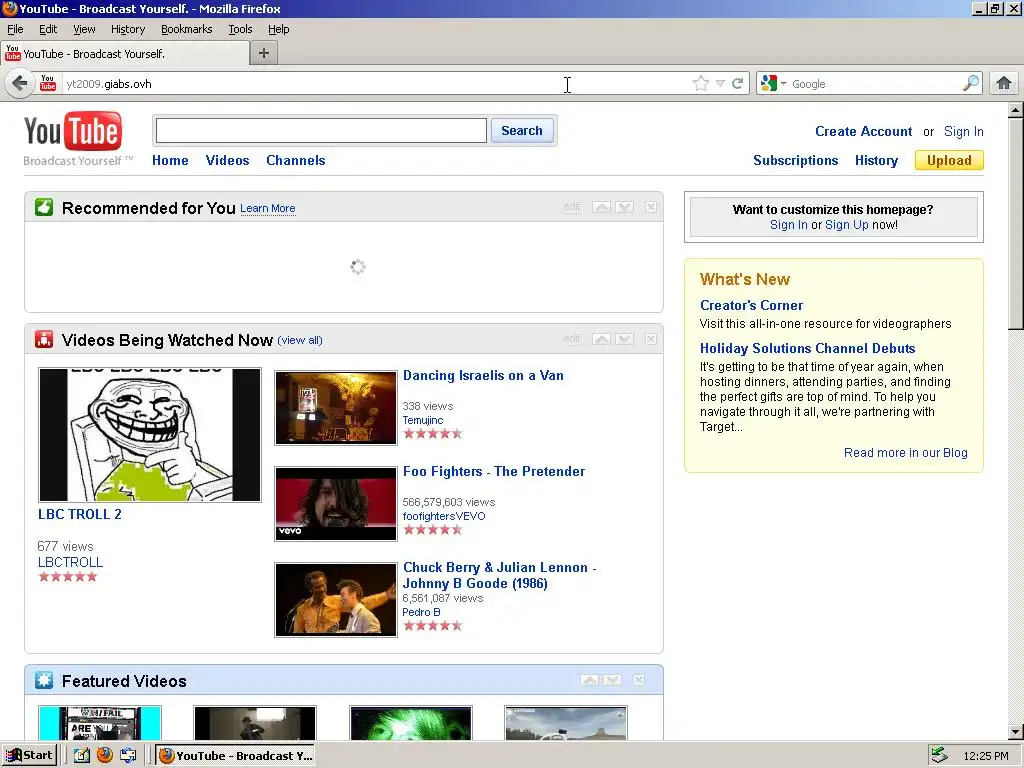Open the Bookmarks menu
Image resolution: width=1024 pixels, height=768 pixels.
pyautogui.click(x=187, y=29)
